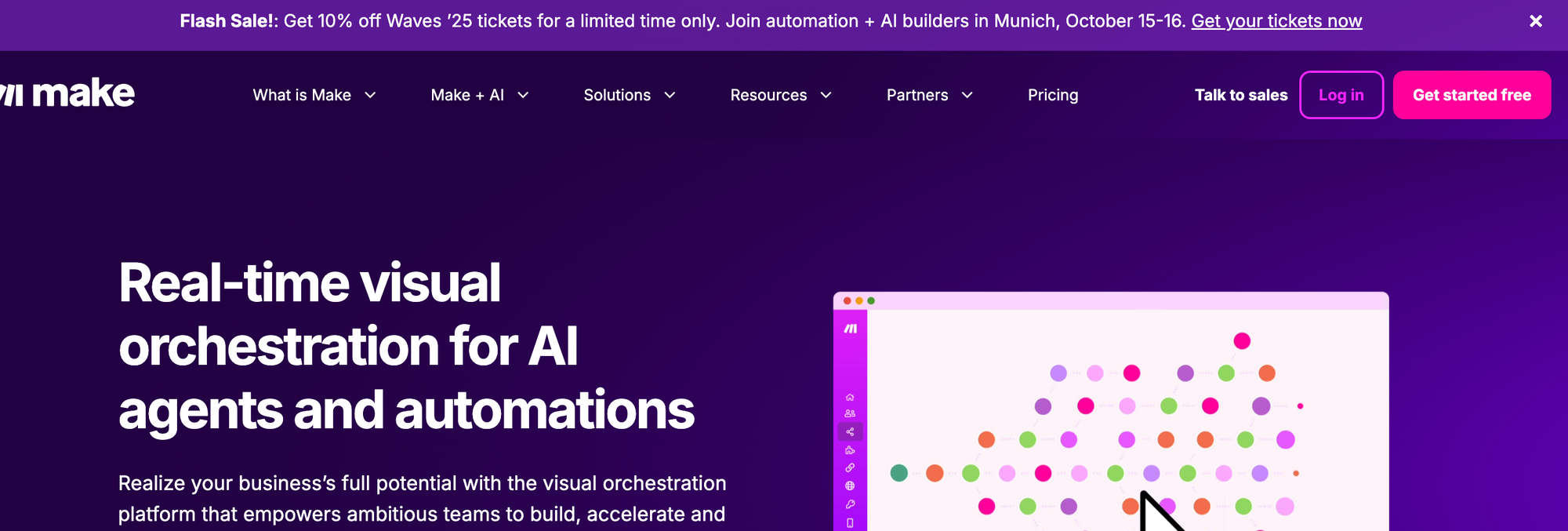Click the key icon in the preview sidebar
This screenshot has height=531, width=1568.
point(850,504)
